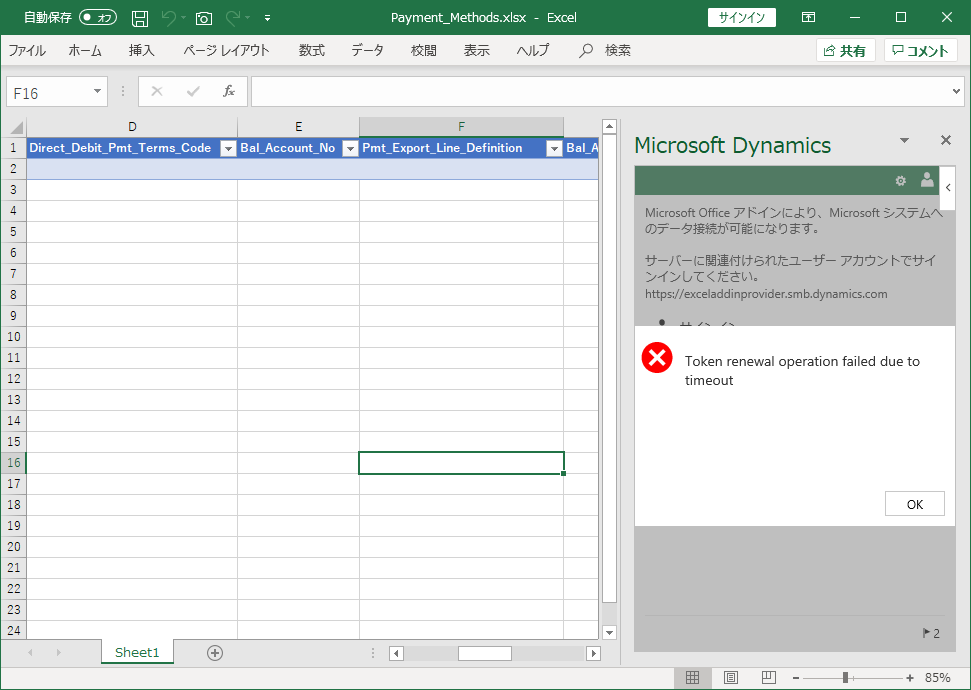Click the flag messages icon showing 2

point(931,633)
